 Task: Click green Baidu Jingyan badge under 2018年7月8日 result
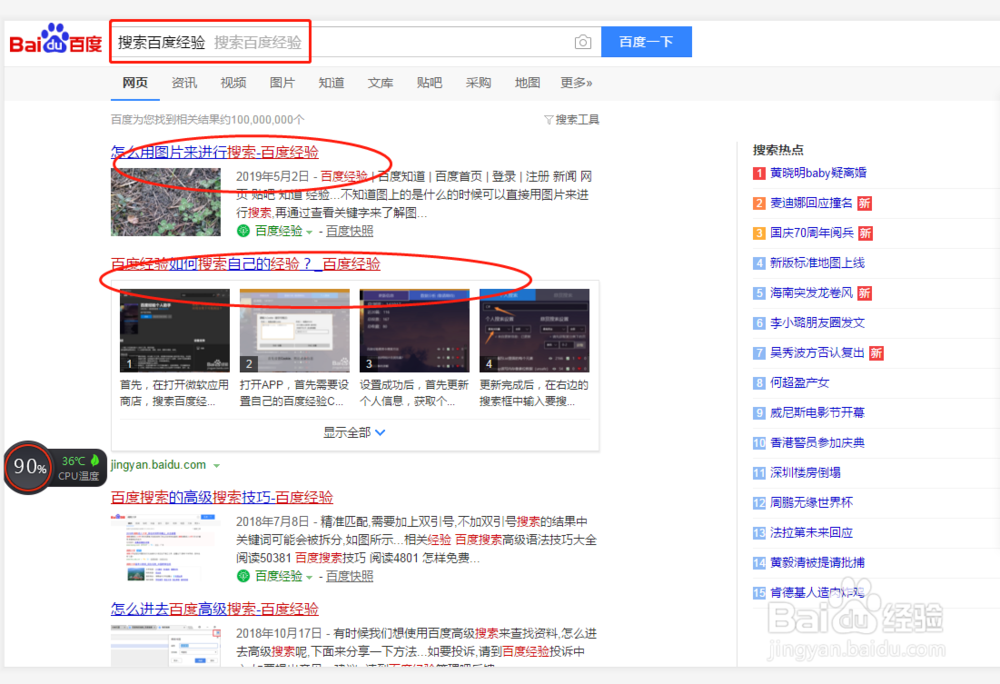(243, 576)
